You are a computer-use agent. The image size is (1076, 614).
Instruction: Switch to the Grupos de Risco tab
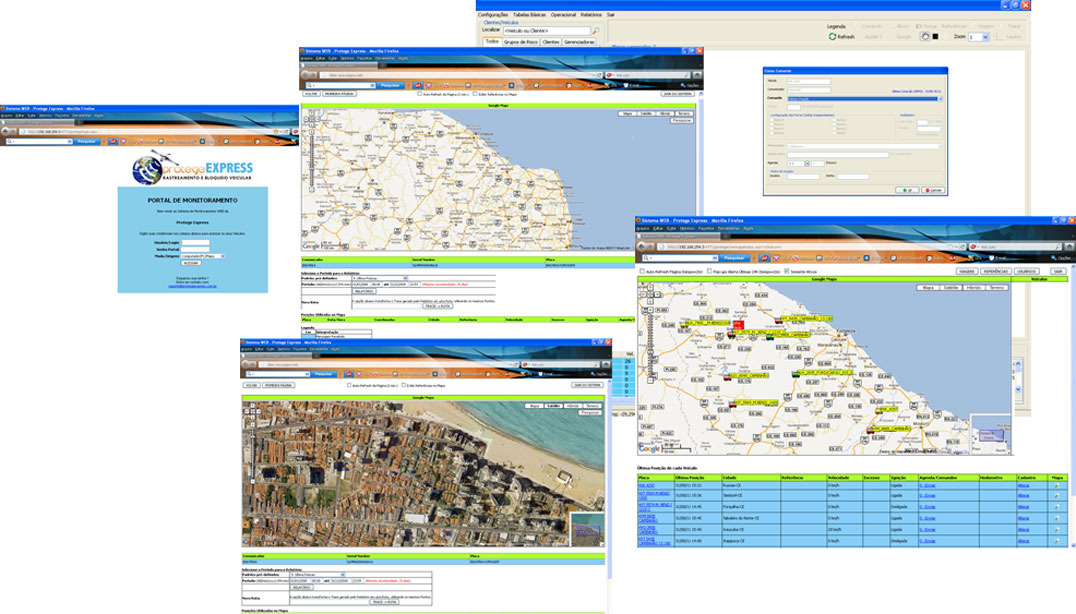[521, 42]
